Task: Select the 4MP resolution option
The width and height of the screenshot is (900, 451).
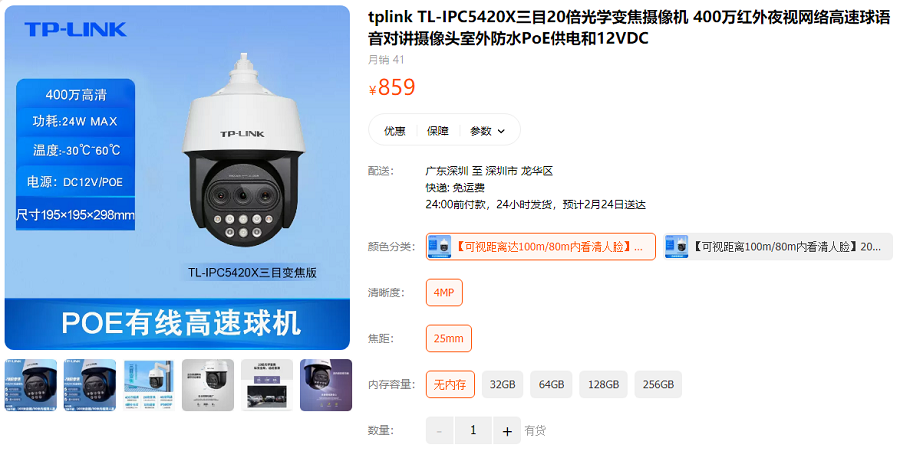Action: tap(444, 293)
